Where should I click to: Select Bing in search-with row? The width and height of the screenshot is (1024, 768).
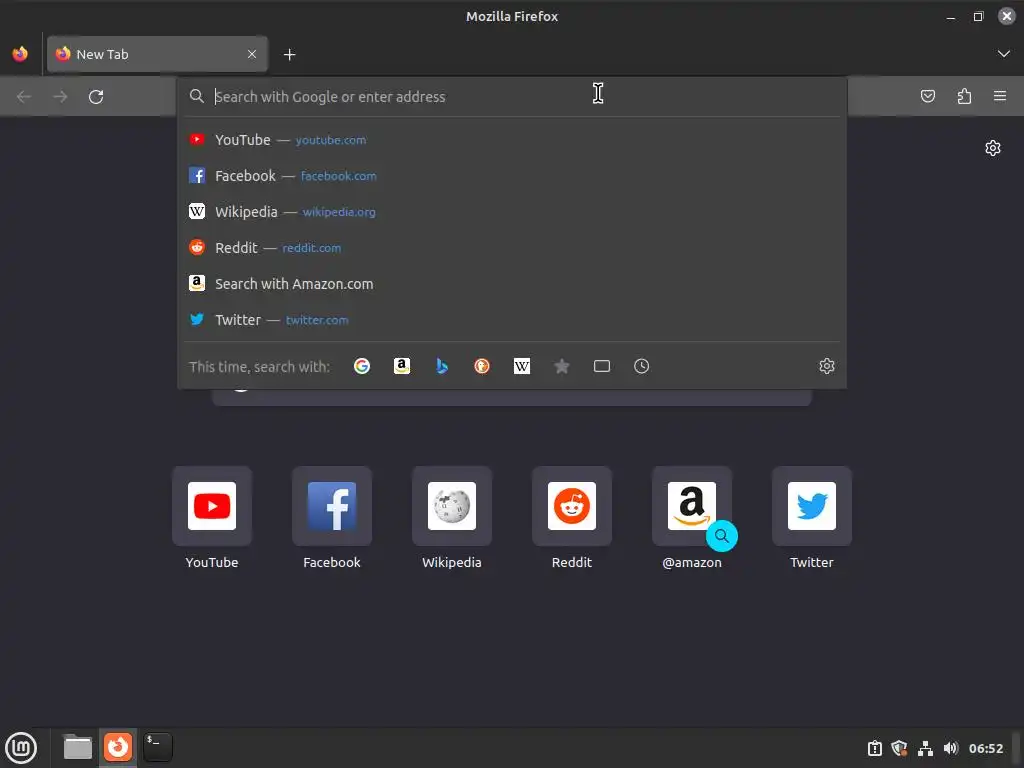[442, 366]
